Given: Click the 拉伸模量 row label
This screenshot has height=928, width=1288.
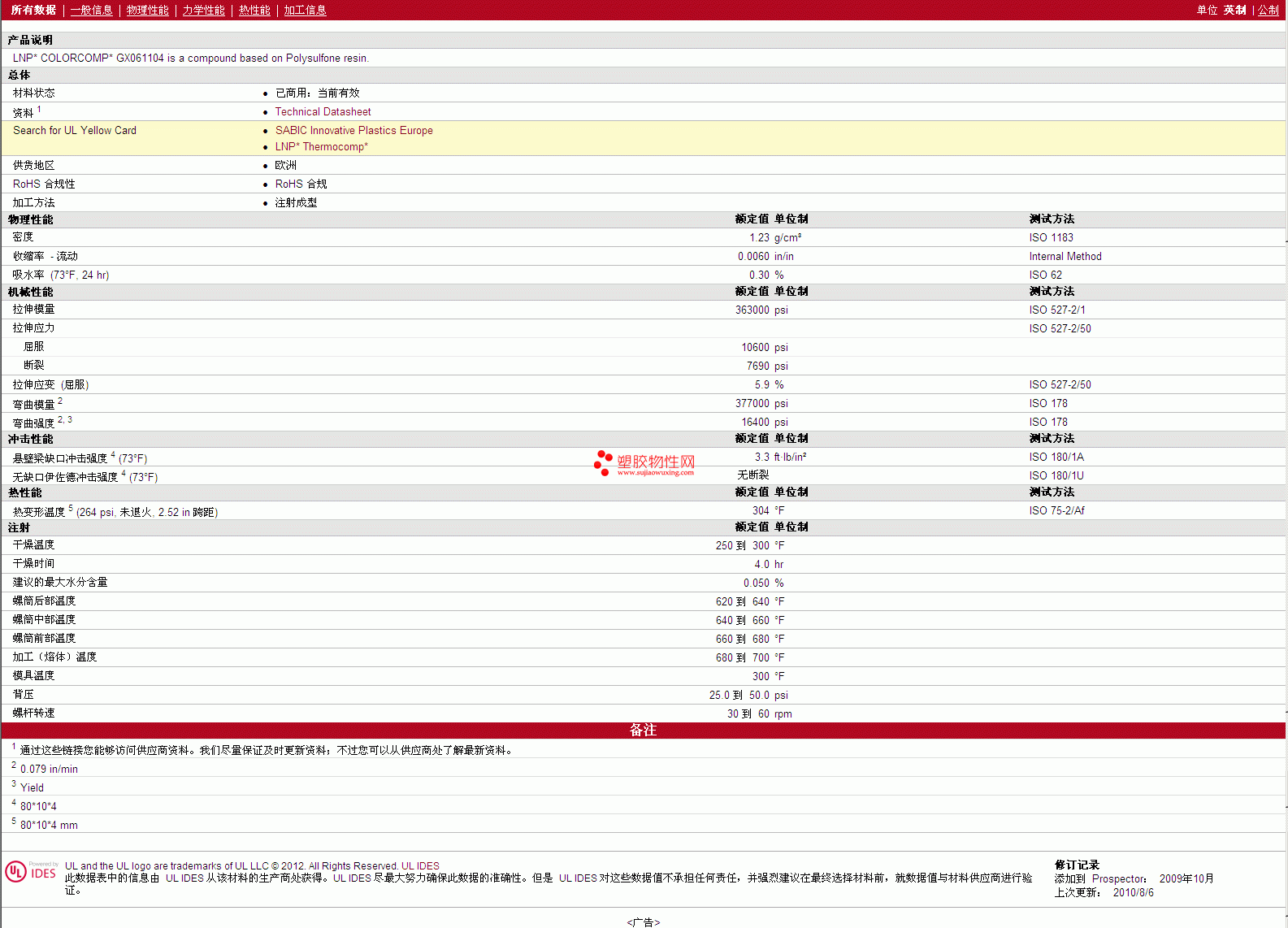Looking at the screenshot, I should pos(33,310).
